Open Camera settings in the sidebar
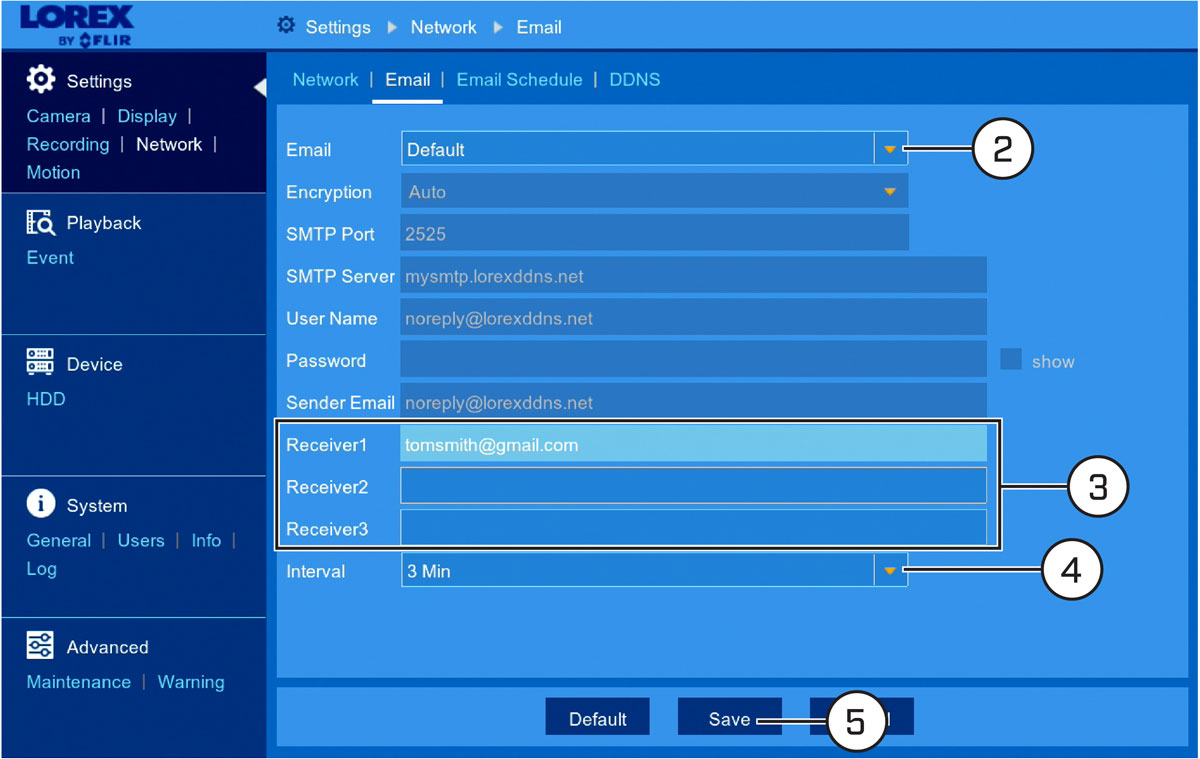Viewport: 1200px width, 759px height. (59, 116)
